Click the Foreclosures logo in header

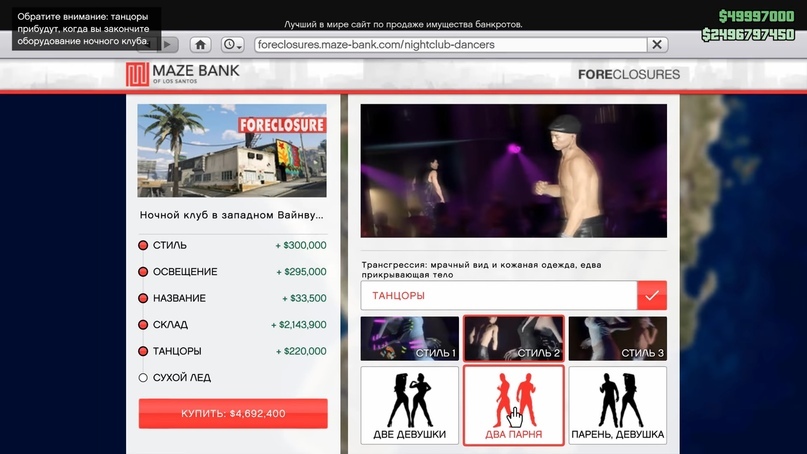pyautogui.click(x=628, y=75)
